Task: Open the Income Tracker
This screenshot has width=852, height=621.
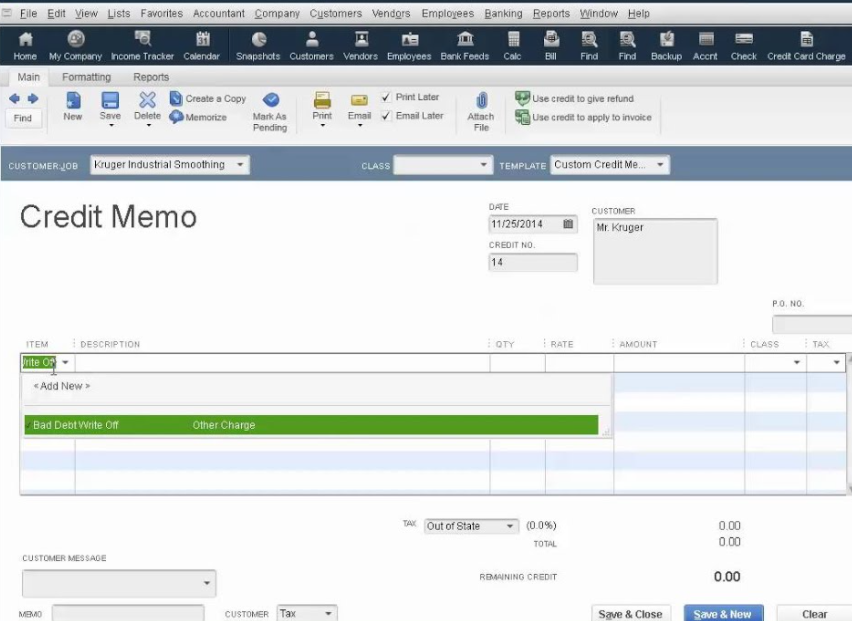Action: 142,46
